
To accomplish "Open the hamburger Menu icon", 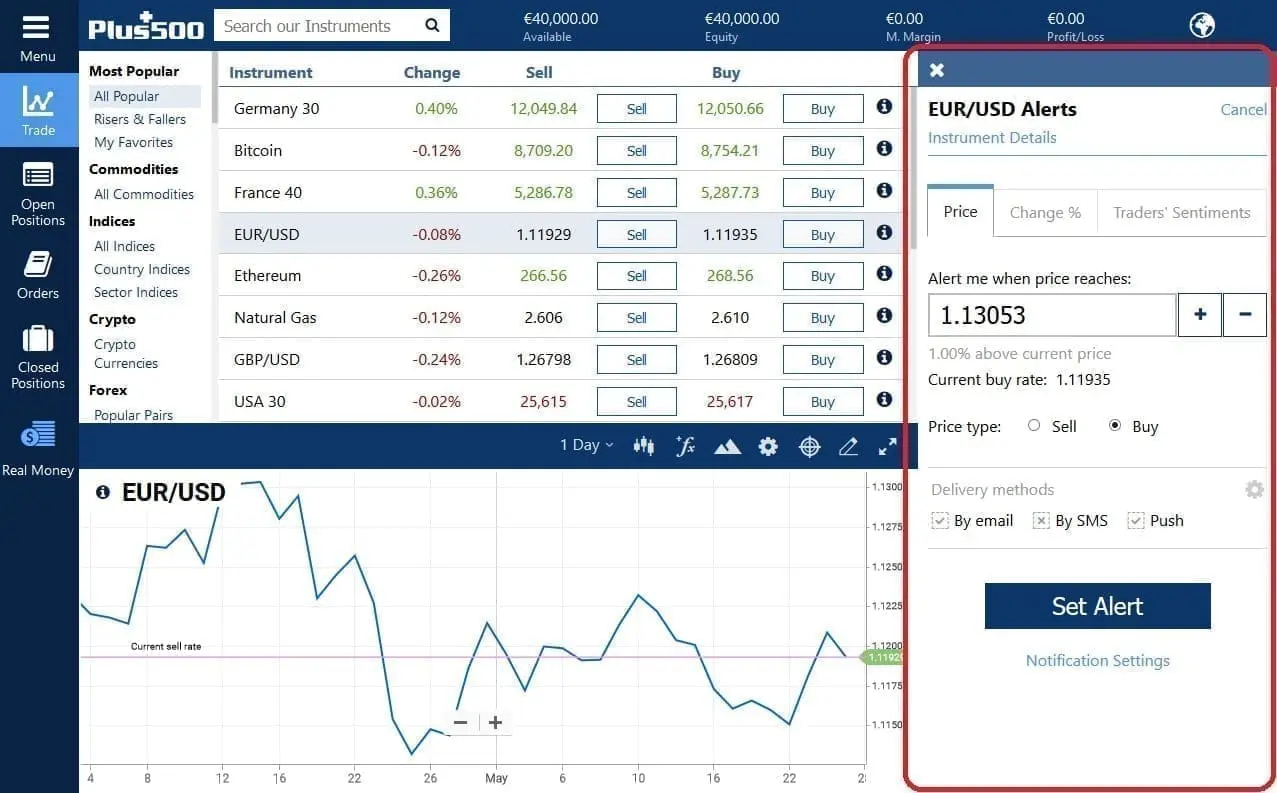I will click(x=37, y=27).
